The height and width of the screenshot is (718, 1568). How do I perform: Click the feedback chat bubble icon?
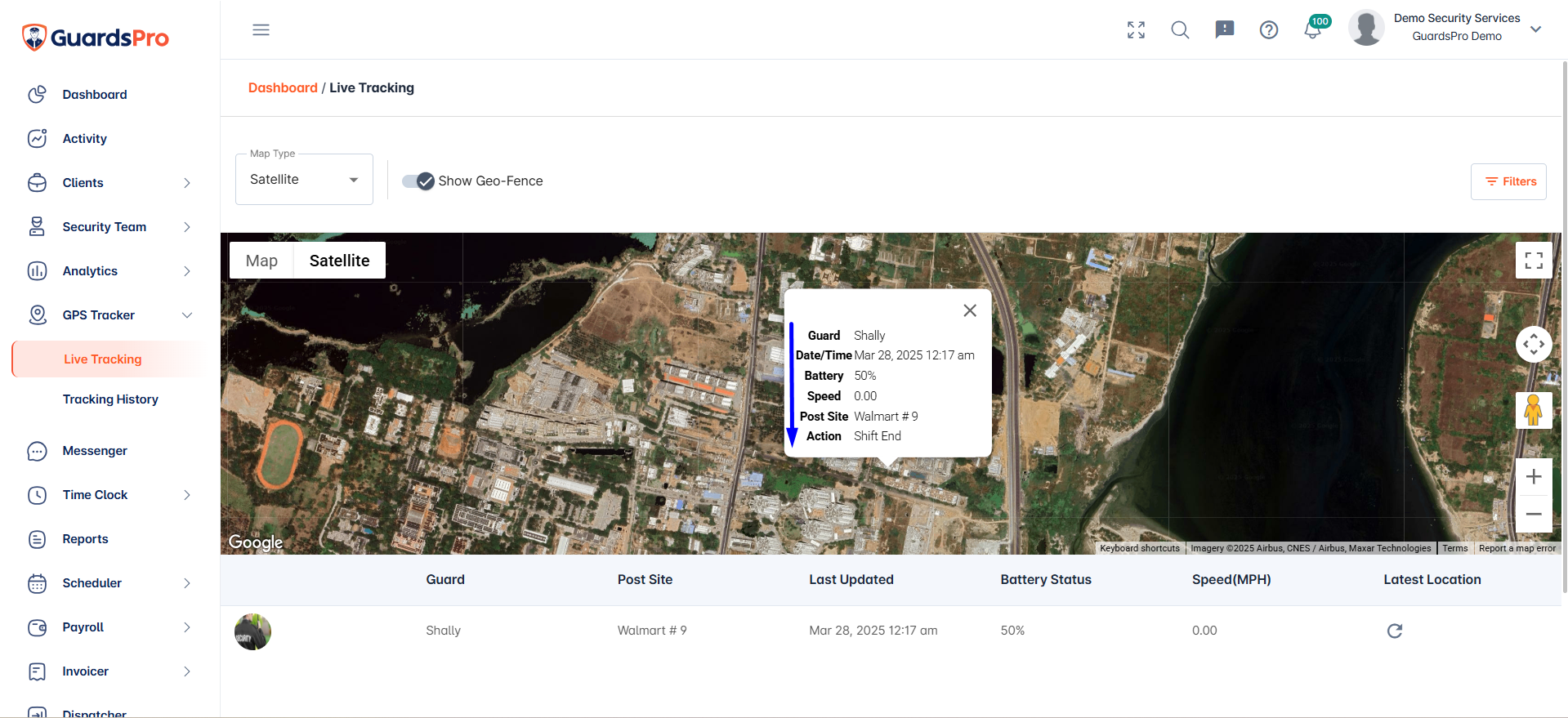click(1224, 30)
